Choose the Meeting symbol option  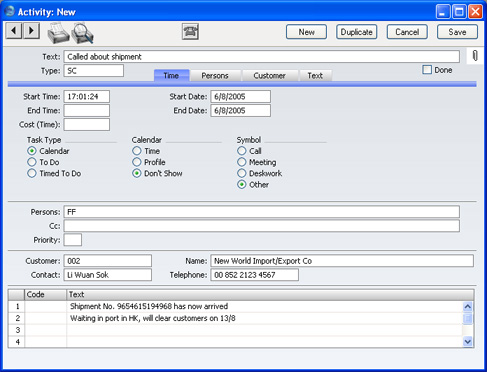[x=242, y=162]
